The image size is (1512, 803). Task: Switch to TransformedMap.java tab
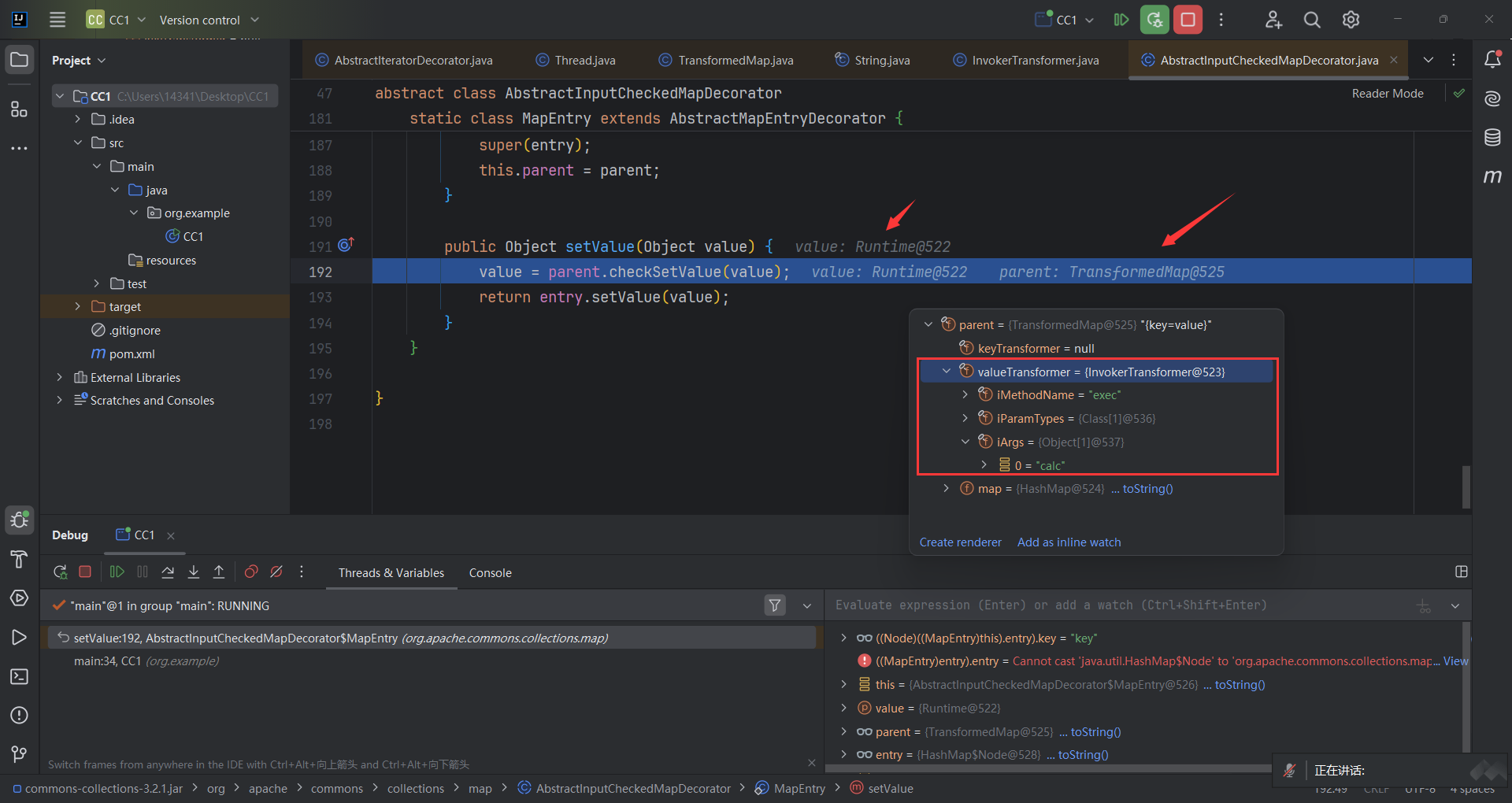point(726,61)
